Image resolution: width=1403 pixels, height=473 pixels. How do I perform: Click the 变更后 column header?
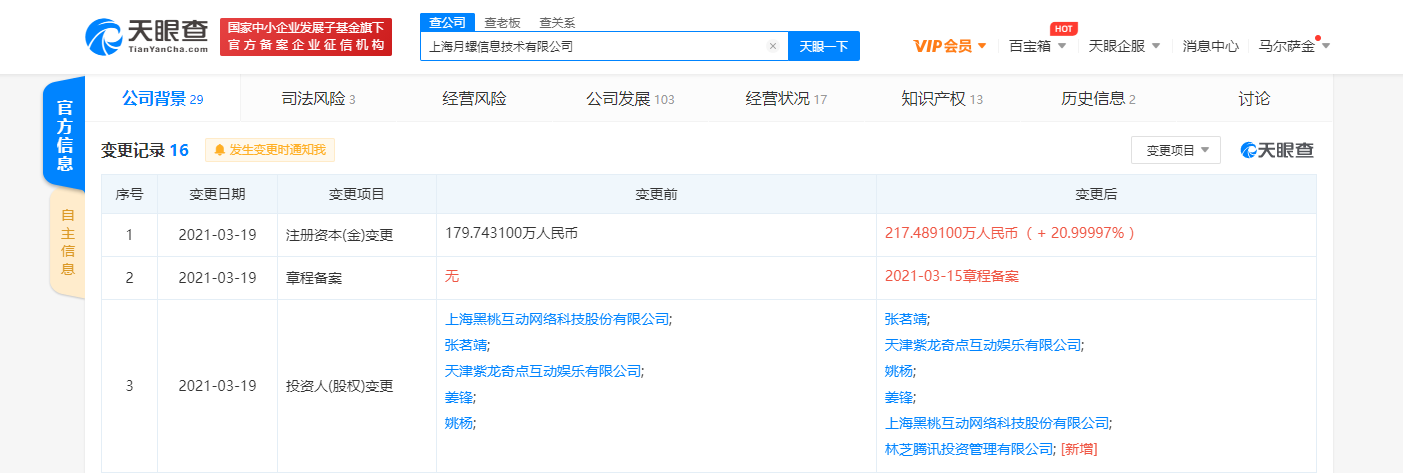click(1096, 194)
